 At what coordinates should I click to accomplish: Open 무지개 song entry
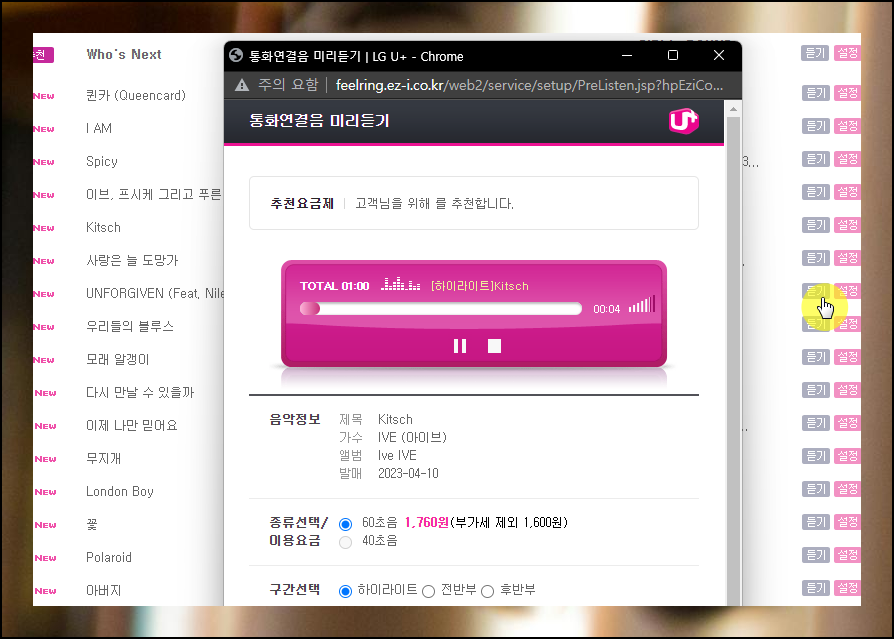pos(103,458)
